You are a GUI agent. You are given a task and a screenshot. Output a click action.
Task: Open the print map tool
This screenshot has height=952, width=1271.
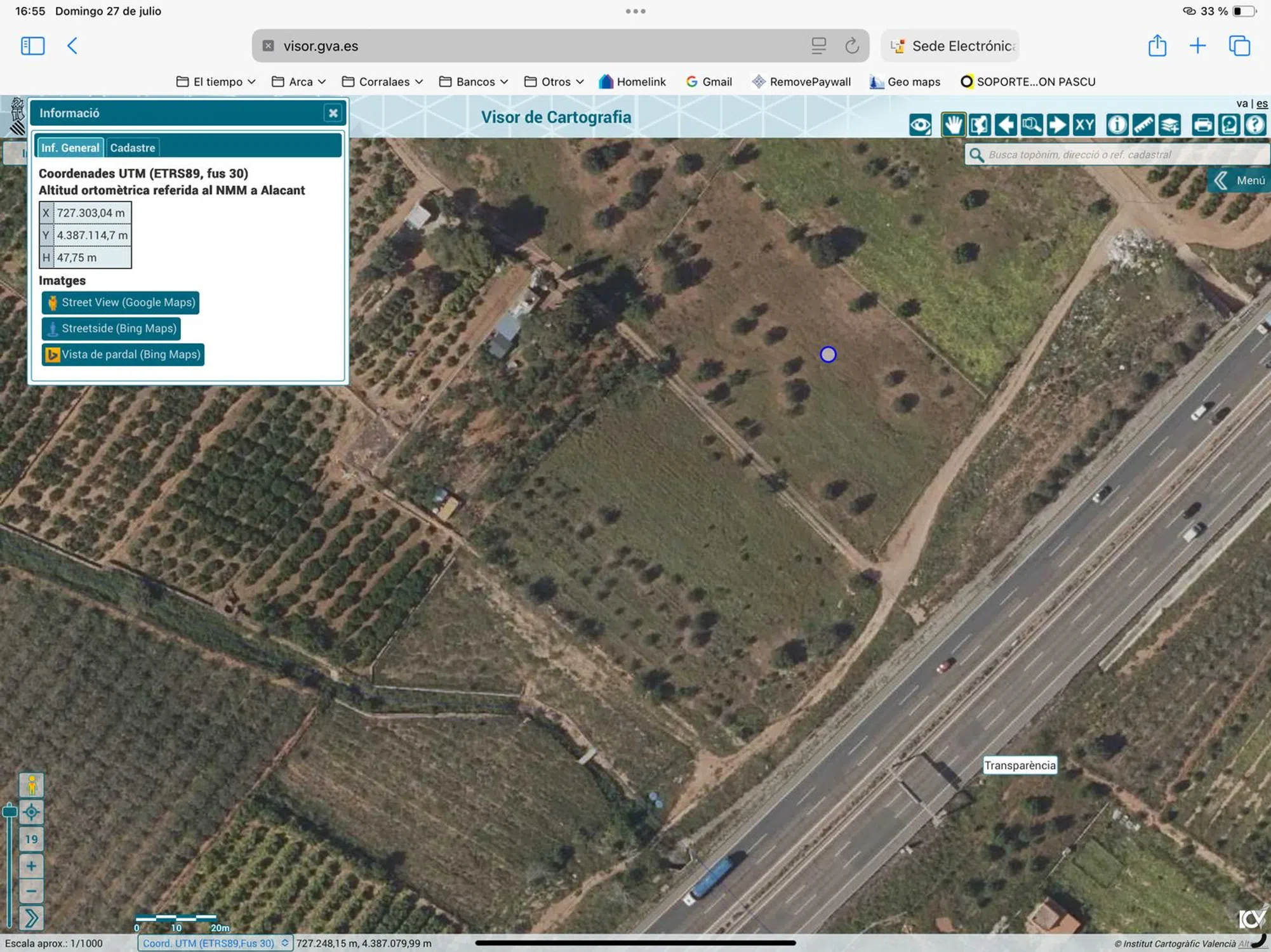coord(1202,125)
